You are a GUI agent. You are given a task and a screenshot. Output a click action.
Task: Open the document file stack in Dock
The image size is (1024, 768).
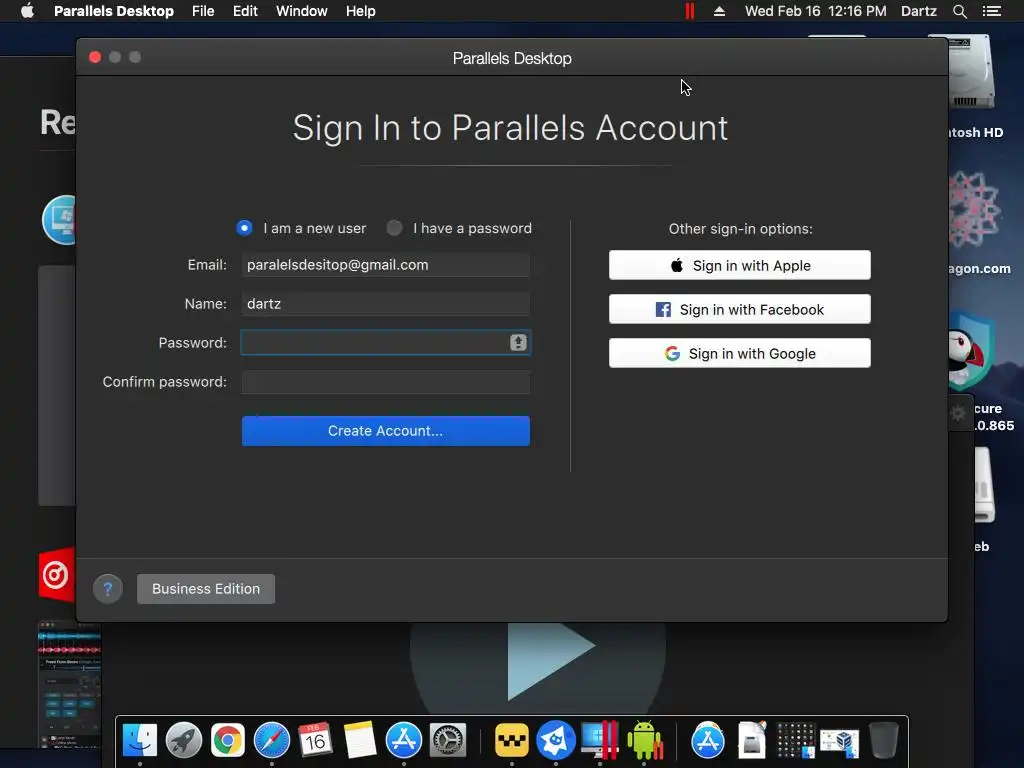[x=752, y=740]
